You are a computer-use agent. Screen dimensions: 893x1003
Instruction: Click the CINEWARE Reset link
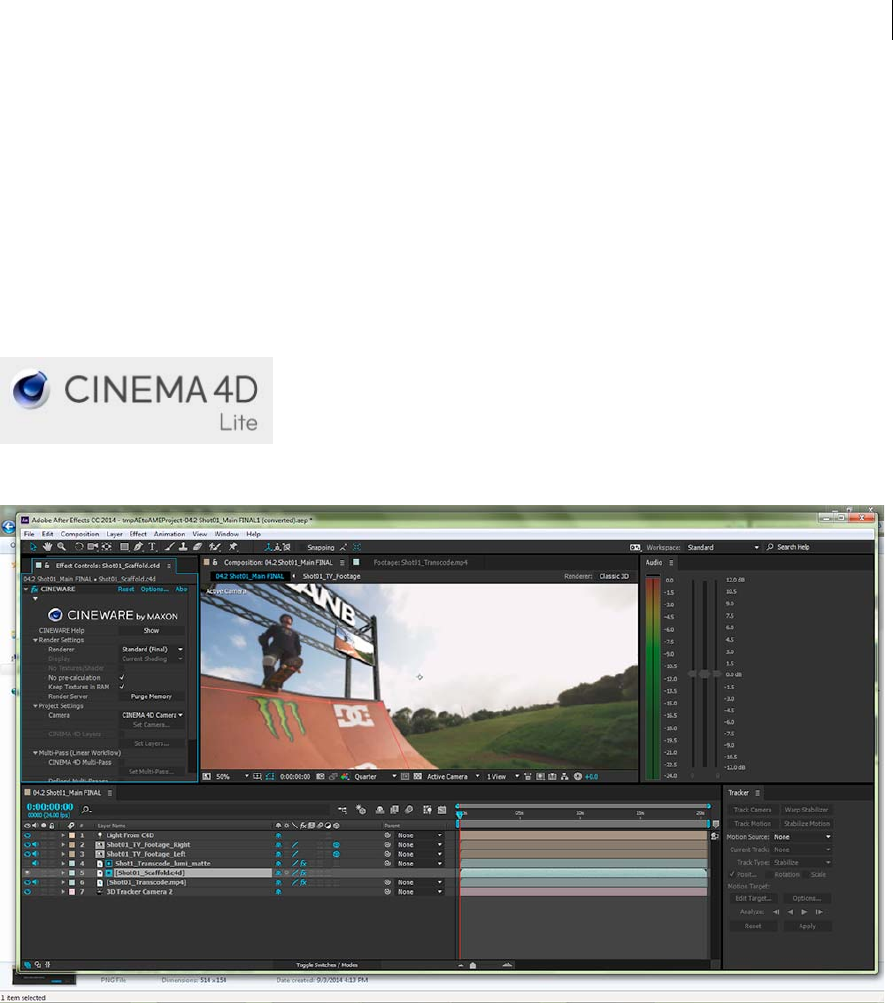point(126,589)
